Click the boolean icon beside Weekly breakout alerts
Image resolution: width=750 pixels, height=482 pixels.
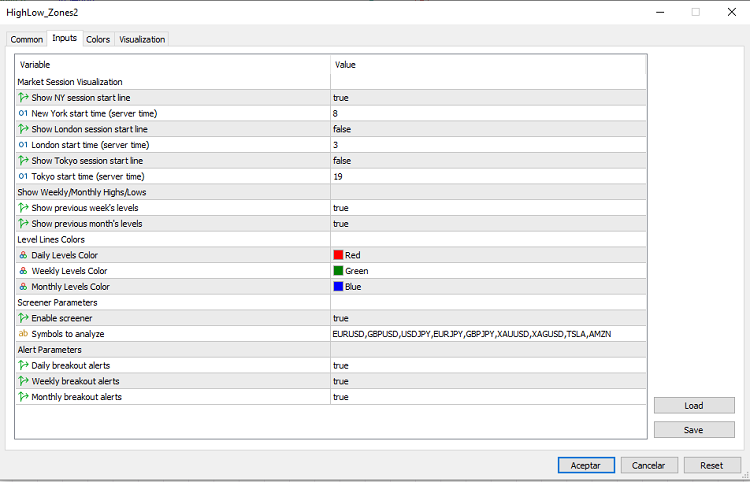click(23, 381)
